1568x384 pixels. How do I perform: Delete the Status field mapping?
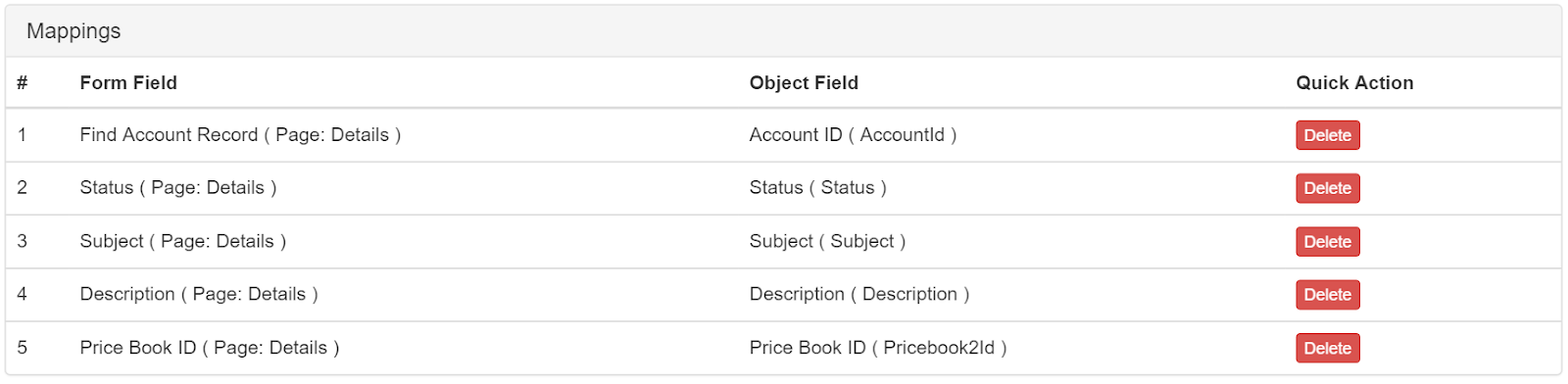1327,188
